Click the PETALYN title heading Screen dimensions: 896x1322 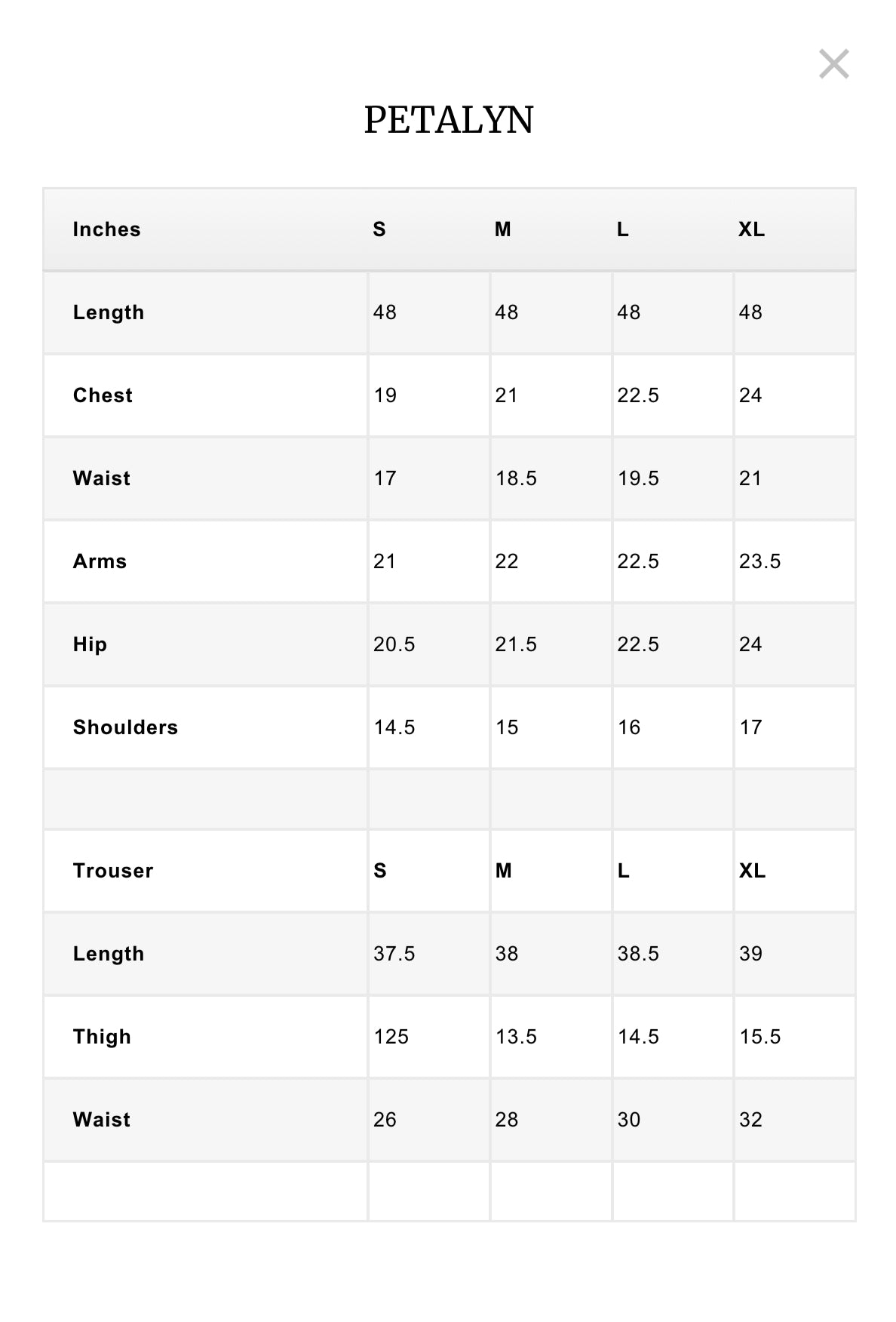[449, 120]
